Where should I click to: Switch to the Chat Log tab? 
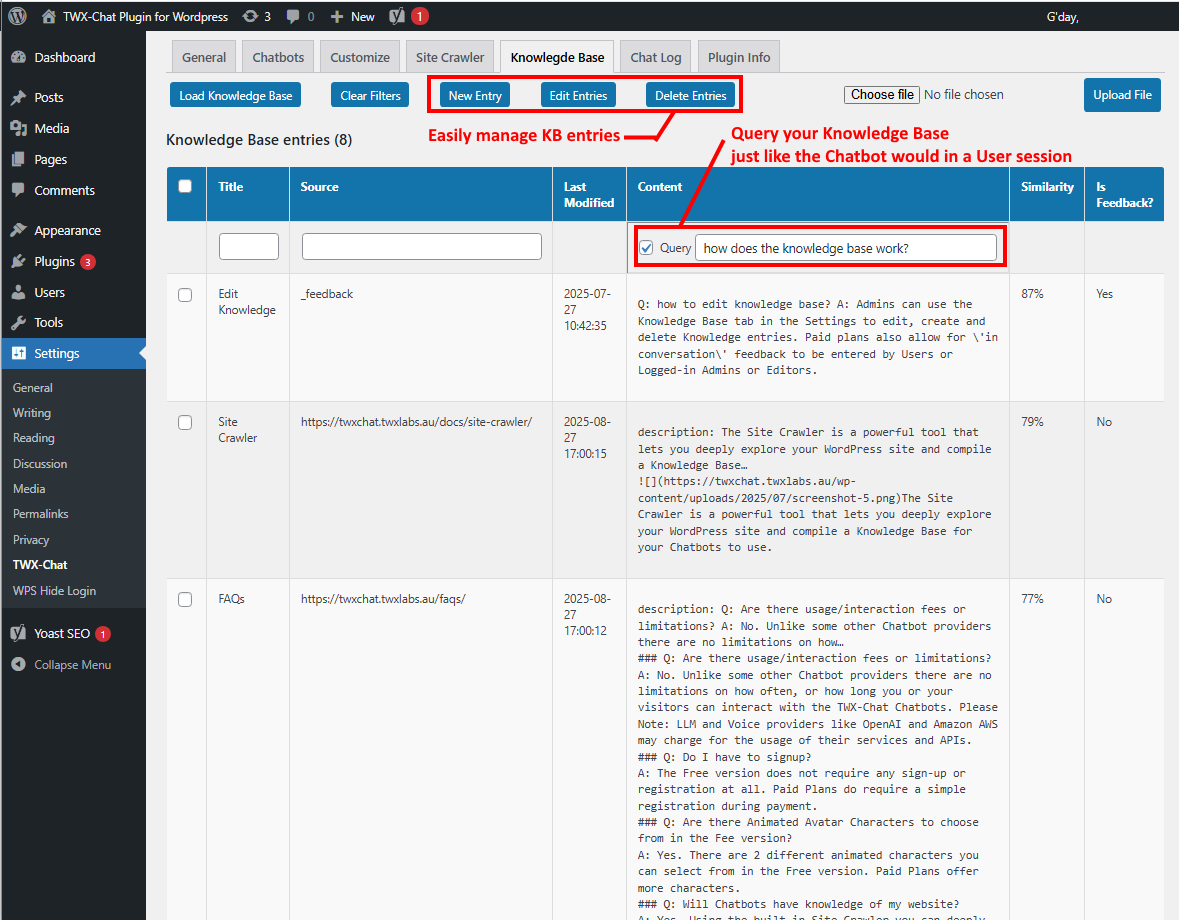[x=655, y=57]
